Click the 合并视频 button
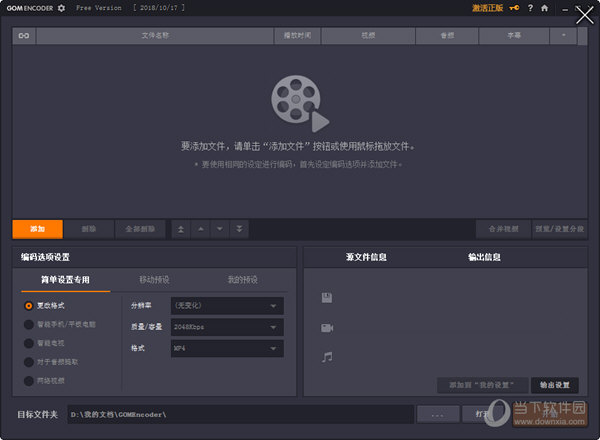 (504, 229)
